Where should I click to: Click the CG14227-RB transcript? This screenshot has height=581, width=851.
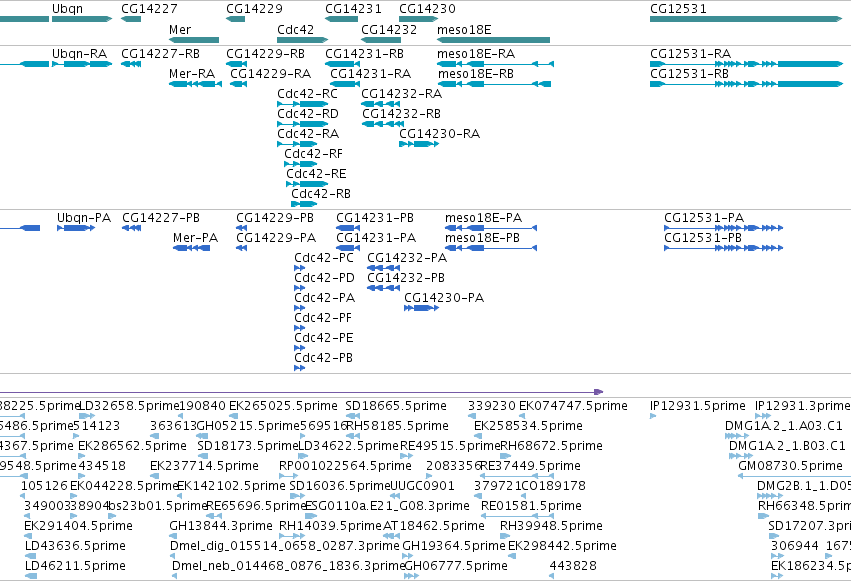pos(131,64)
